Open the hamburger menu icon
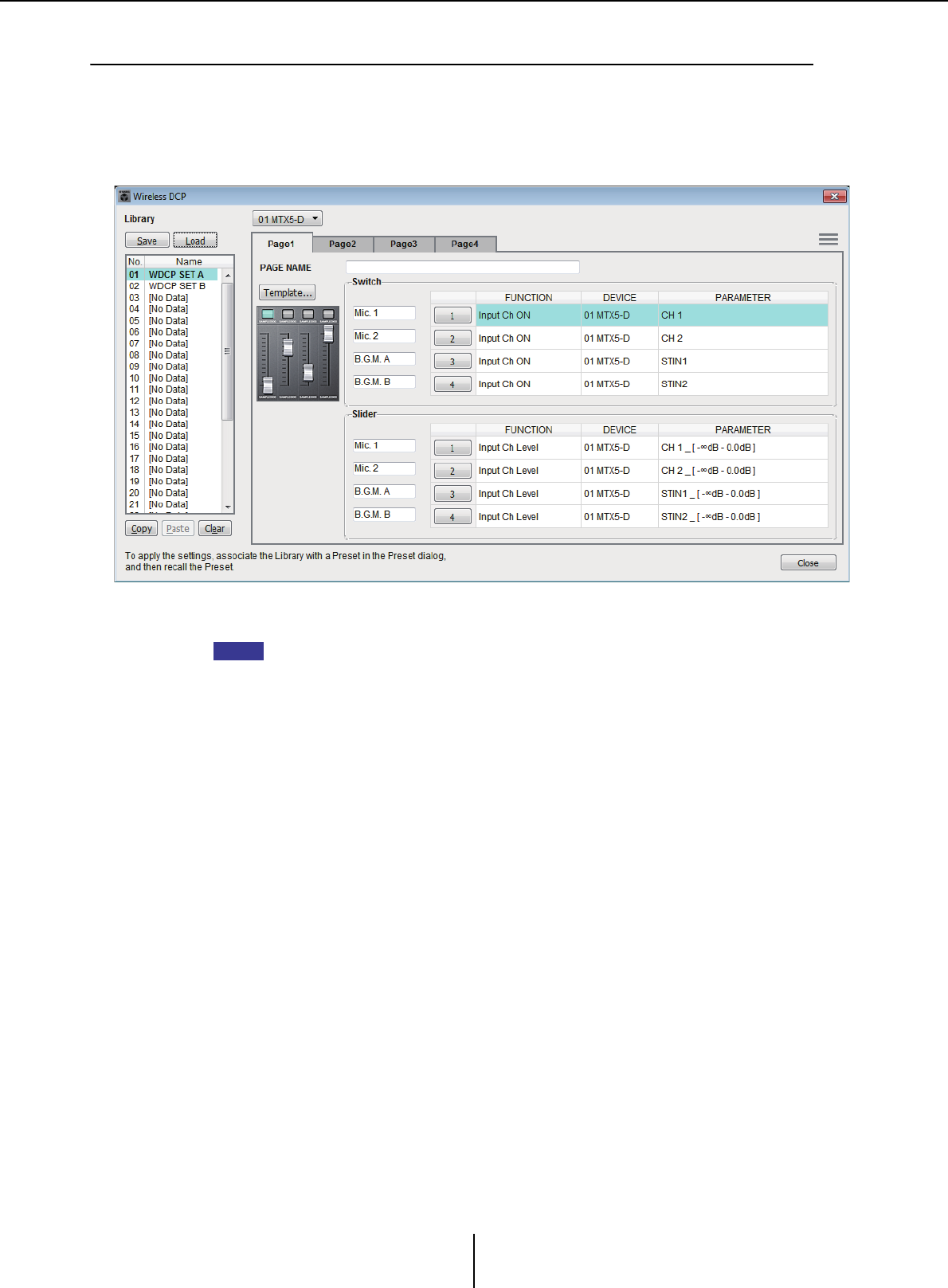Image resolution: width=948 pixels, height=1288 pixels. coord(828,239)
